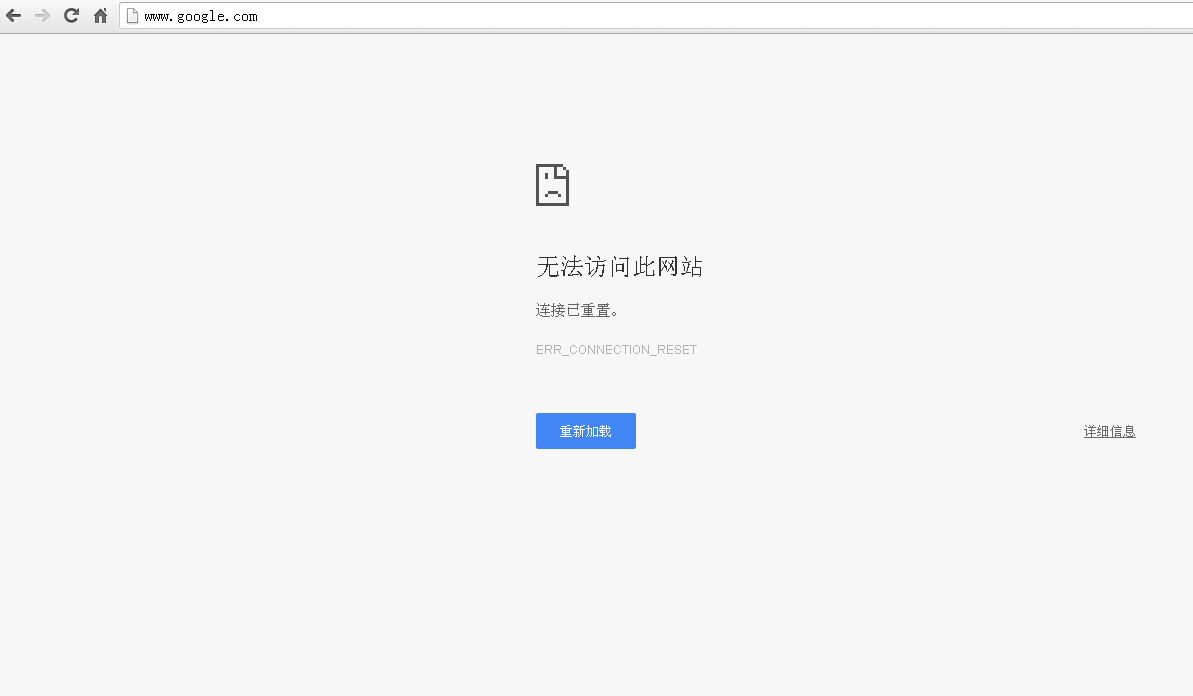Image resolution: width=1193 pixels, height=696 pixels.
Task: Go back with the browser back arrow
Action: (x=14, y=16)
